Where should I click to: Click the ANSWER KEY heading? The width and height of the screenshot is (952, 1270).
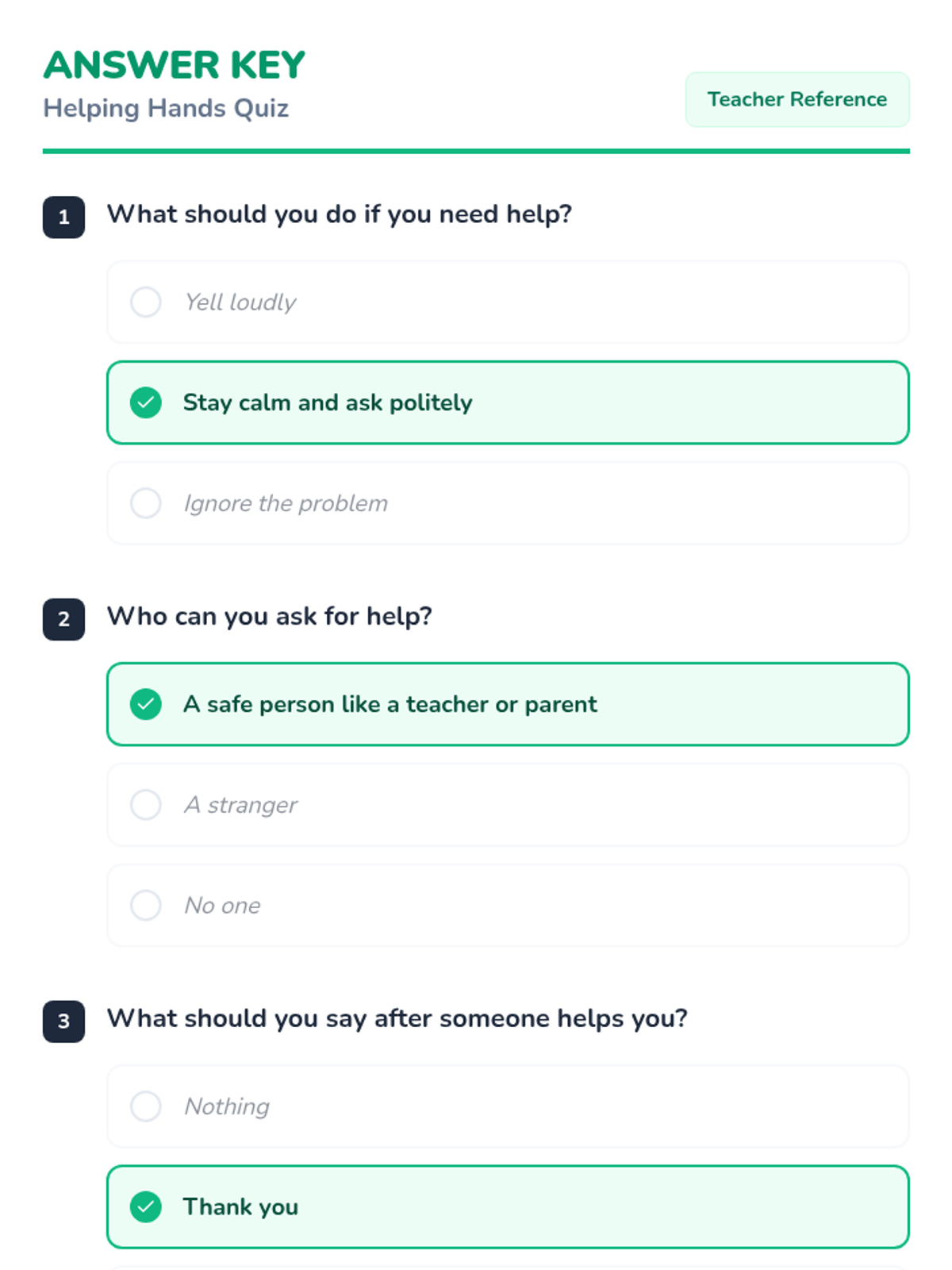click(175, 65)
